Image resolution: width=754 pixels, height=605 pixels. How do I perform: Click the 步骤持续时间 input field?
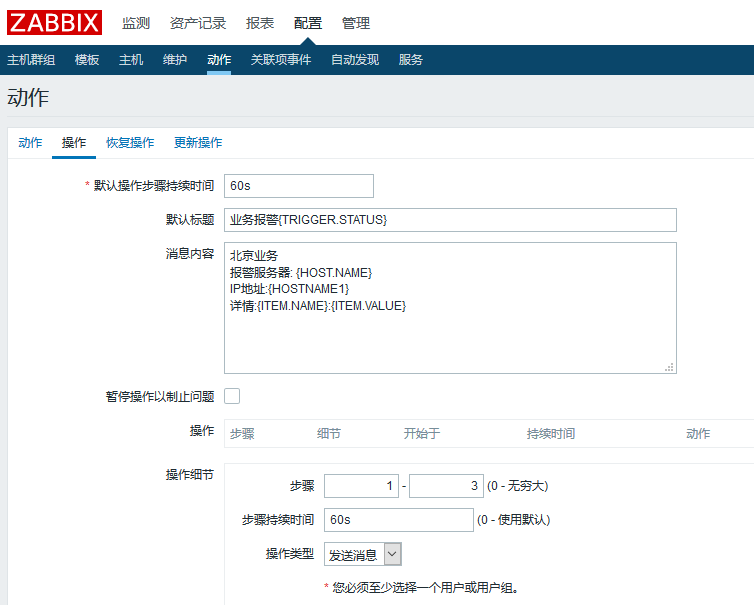pyautogui.click(x=398, y=520)
